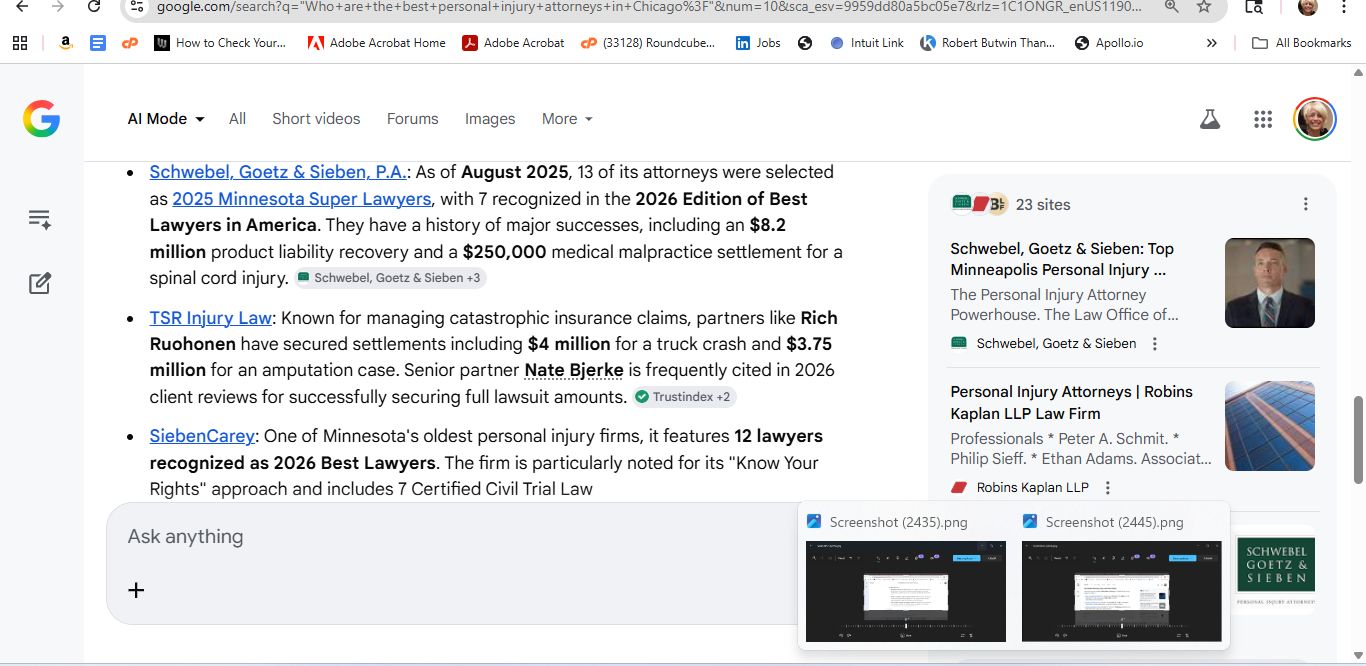Open the Adobe Acrobat Home bookmark
This screenshot has height=666, width=1366.
tap(377, 43)
